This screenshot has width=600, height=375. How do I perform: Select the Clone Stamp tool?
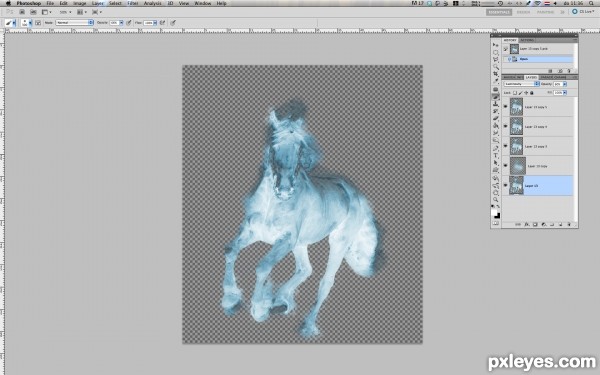click(x=496, y=104)
